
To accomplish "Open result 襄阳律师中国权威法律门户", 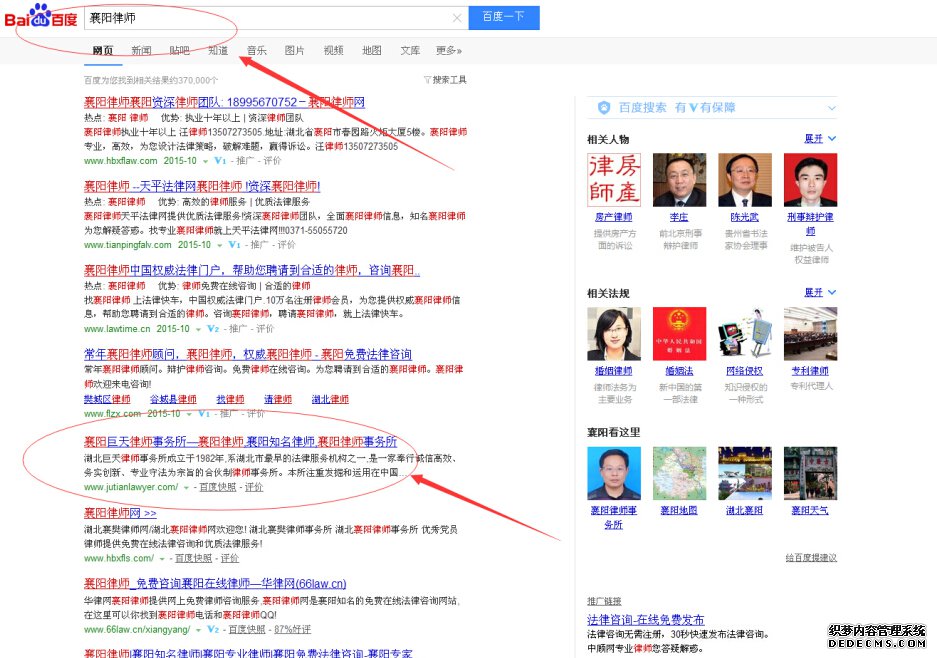I will point(252,270).
